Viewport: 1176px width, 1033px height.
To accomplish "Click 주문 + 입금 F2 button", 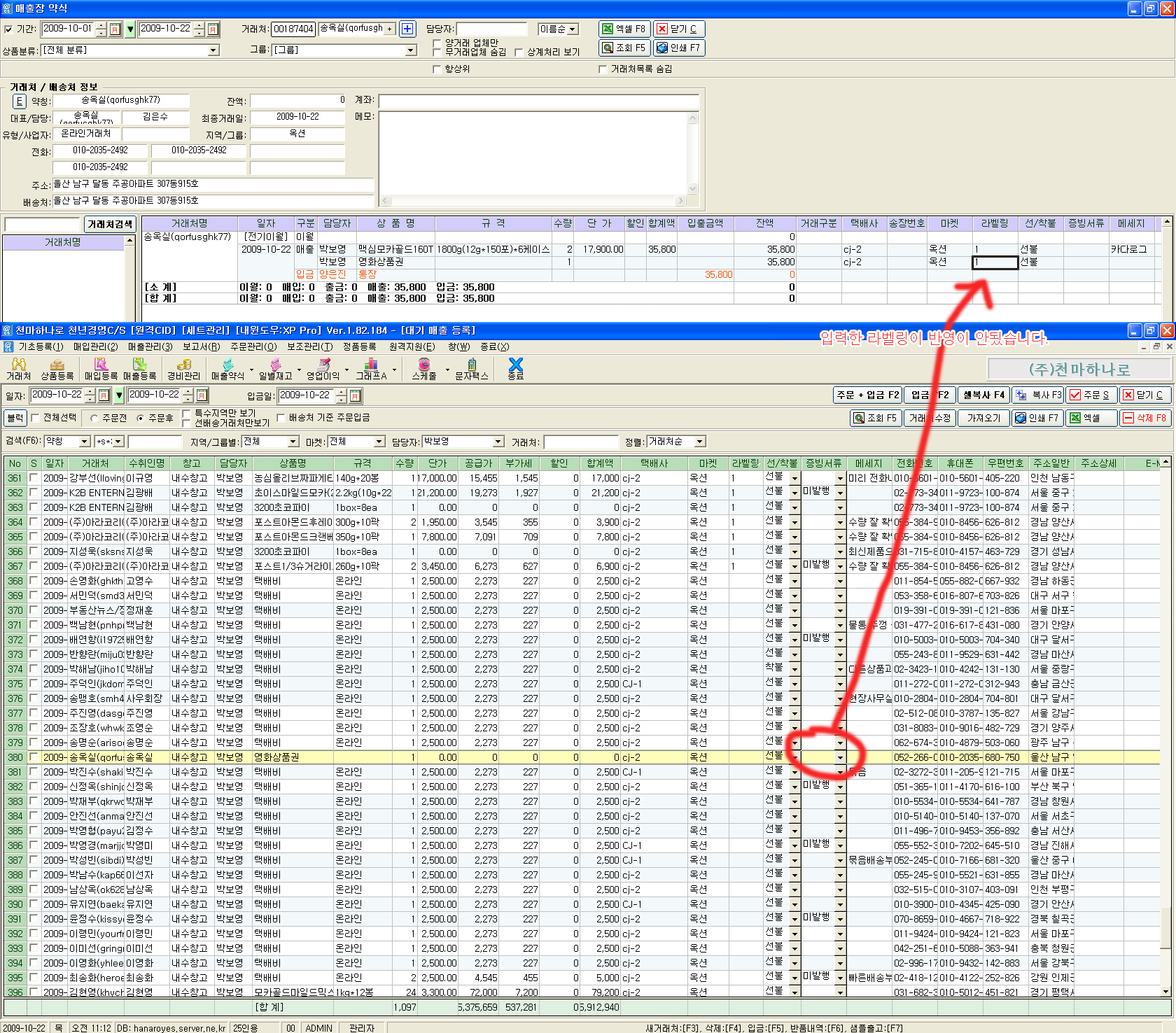I will pos(867,395).
